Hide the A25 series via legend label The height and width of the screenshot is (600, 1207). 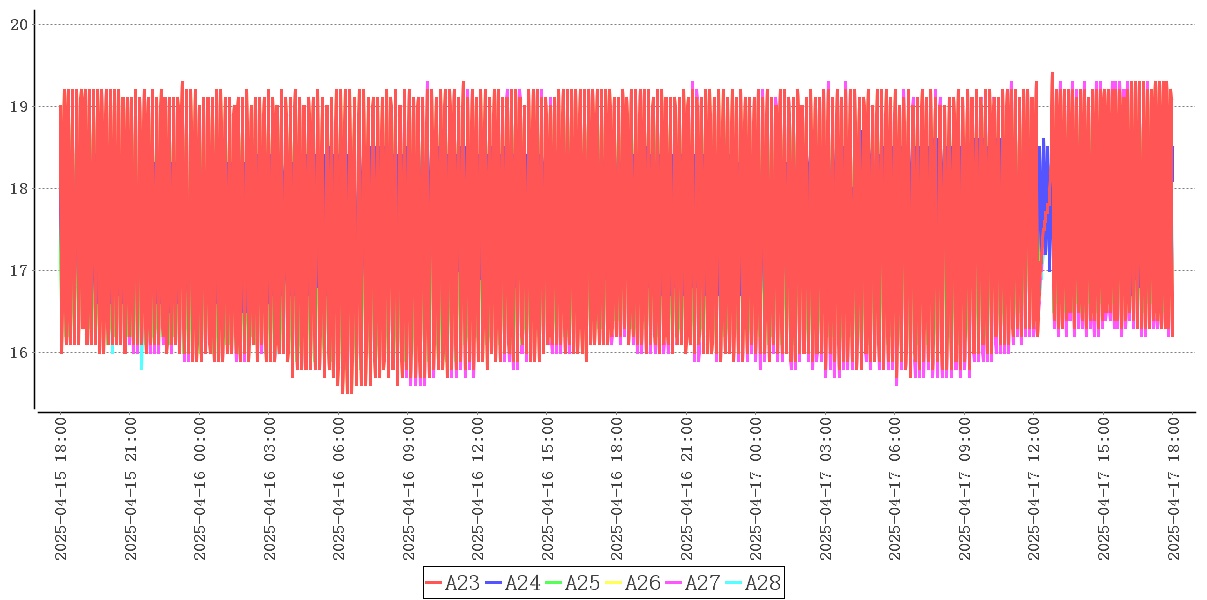click(582, 583)
